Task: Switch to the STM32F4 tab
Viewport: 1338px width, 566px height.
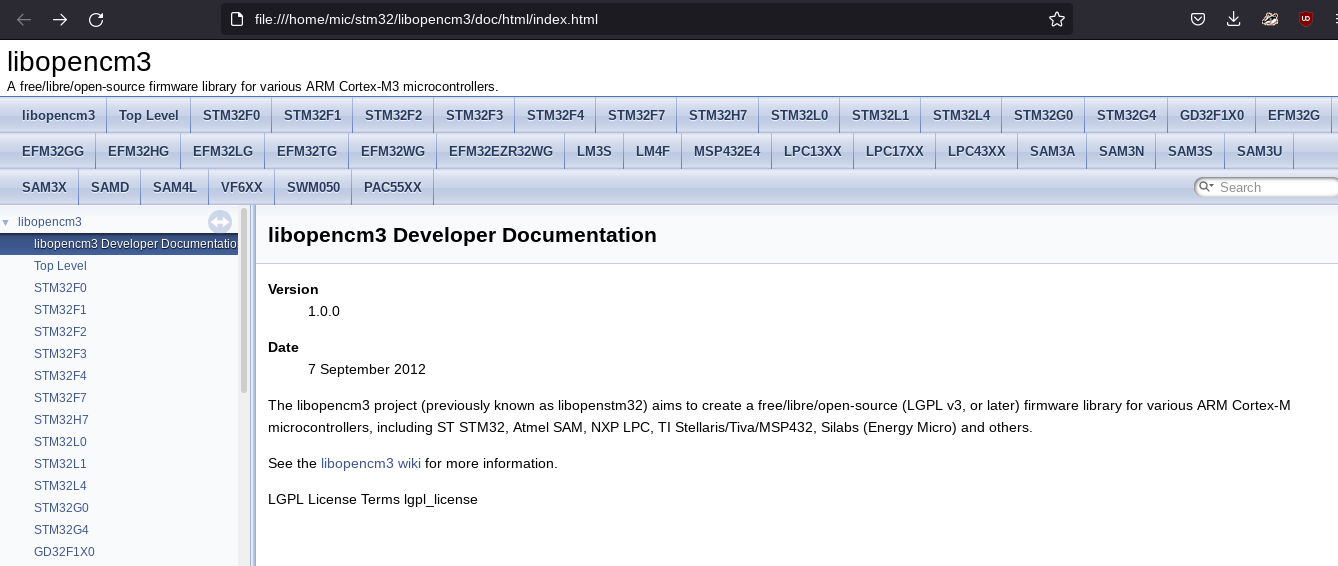Action: 555,115
